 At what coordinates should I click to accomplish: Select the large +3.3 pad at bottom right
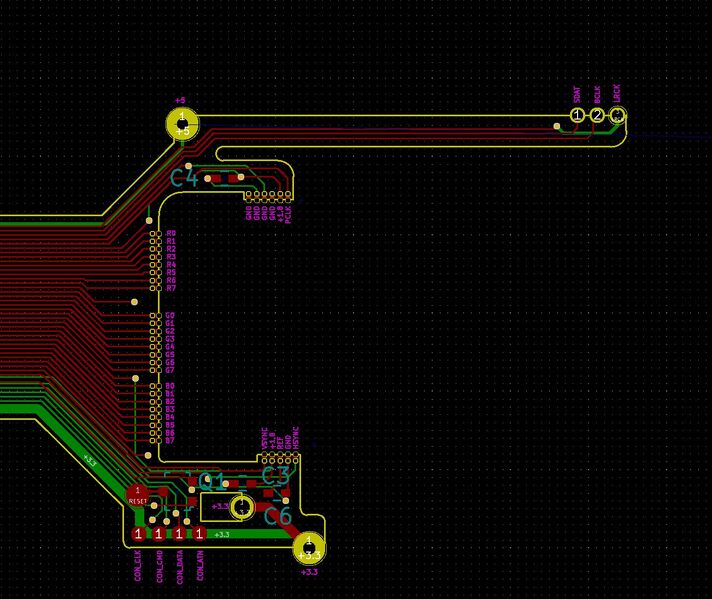pos(308,548)
